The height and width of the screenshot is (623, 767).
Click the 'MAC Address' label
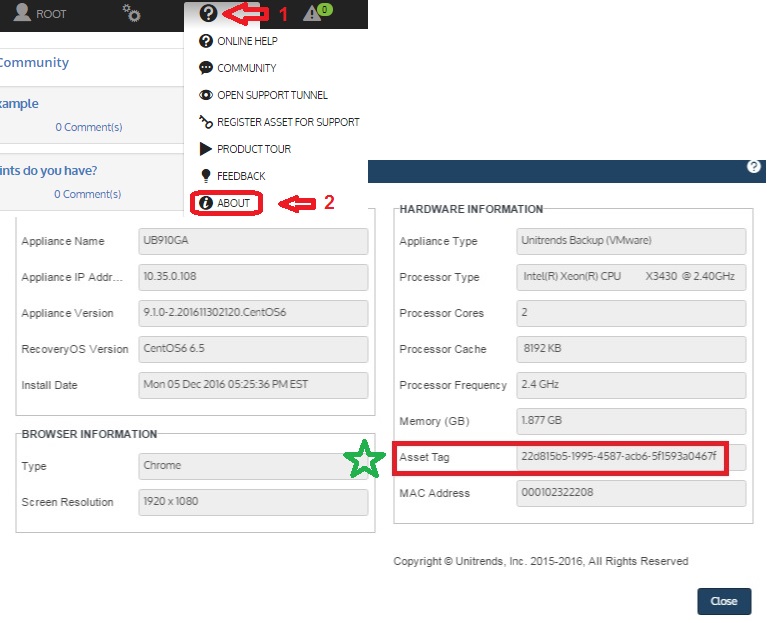pos(434,493)
